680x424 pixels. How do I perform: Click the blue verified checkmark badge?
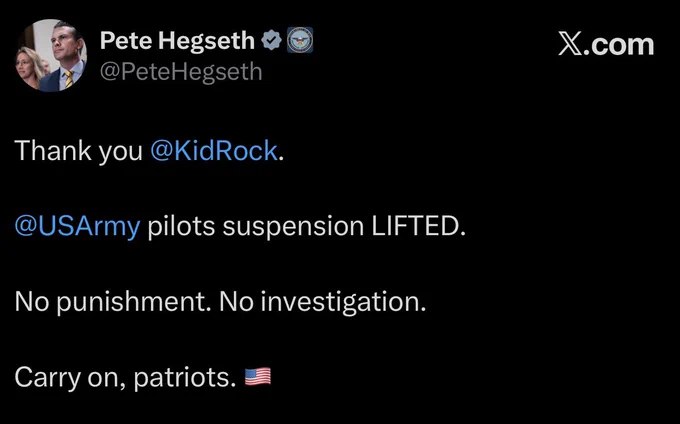pos(271,42)
